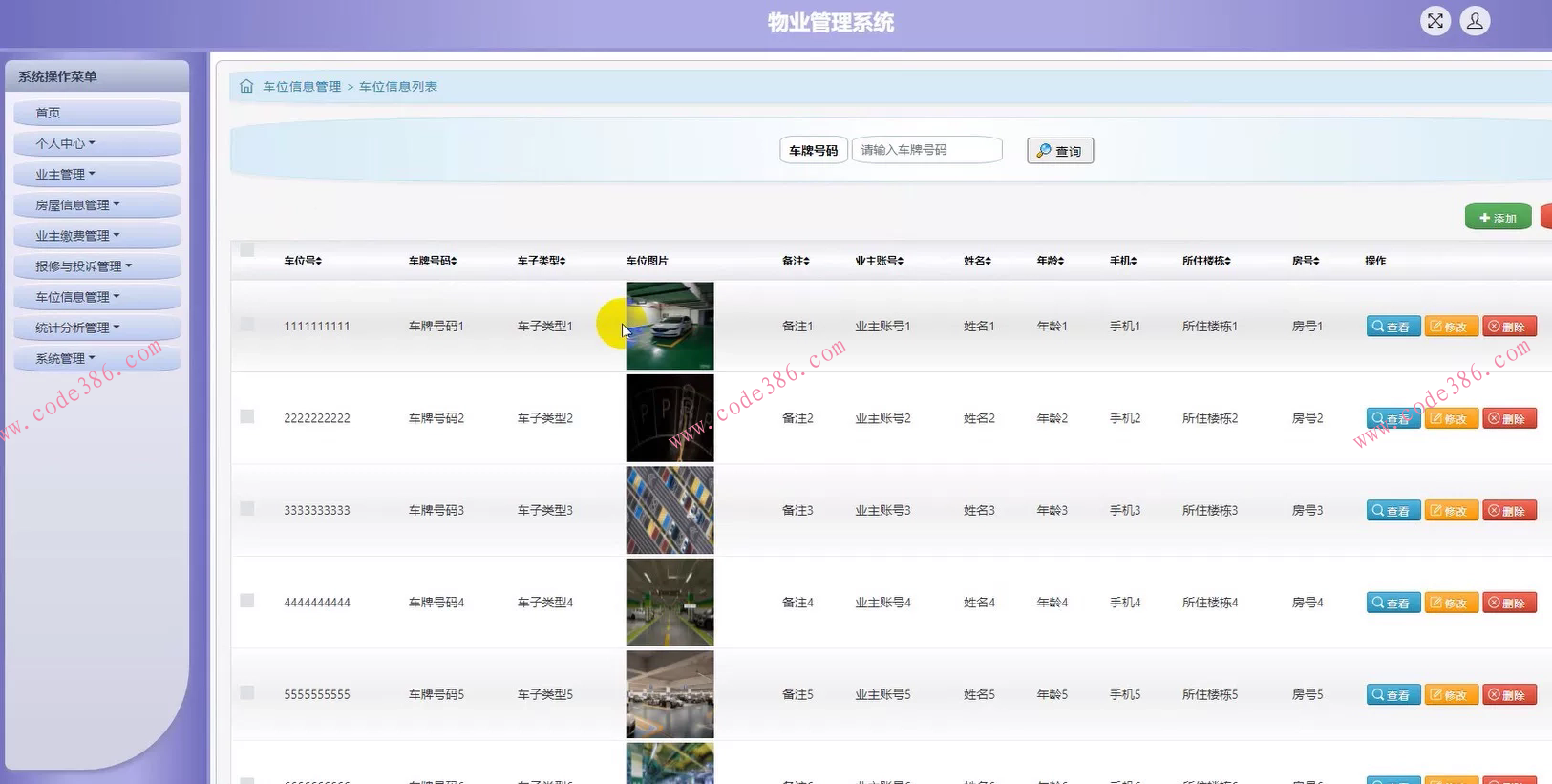Delete the row with 车位号 1111111111
1552x784 pixels.
tap(1509, 327)
